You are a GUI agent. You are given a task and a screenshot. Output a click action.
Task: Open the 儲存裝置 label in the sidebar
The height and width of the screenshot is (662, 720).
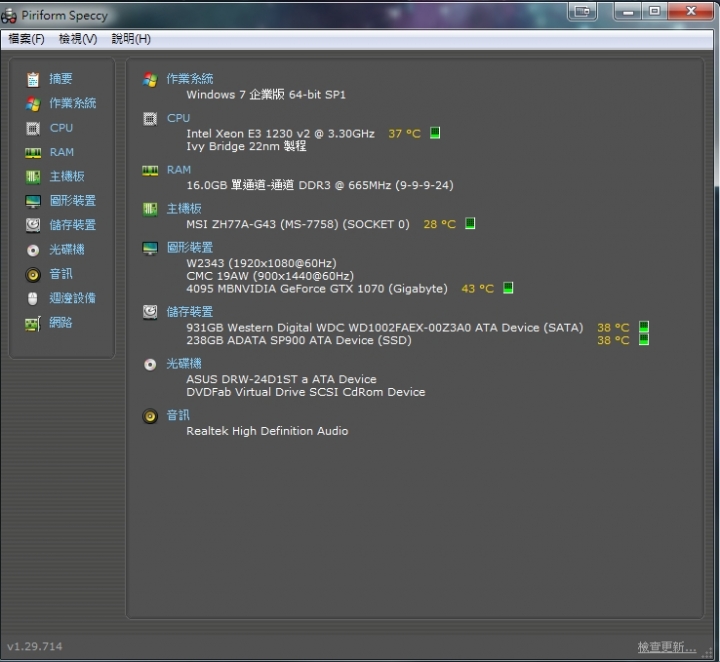[73, 225]
